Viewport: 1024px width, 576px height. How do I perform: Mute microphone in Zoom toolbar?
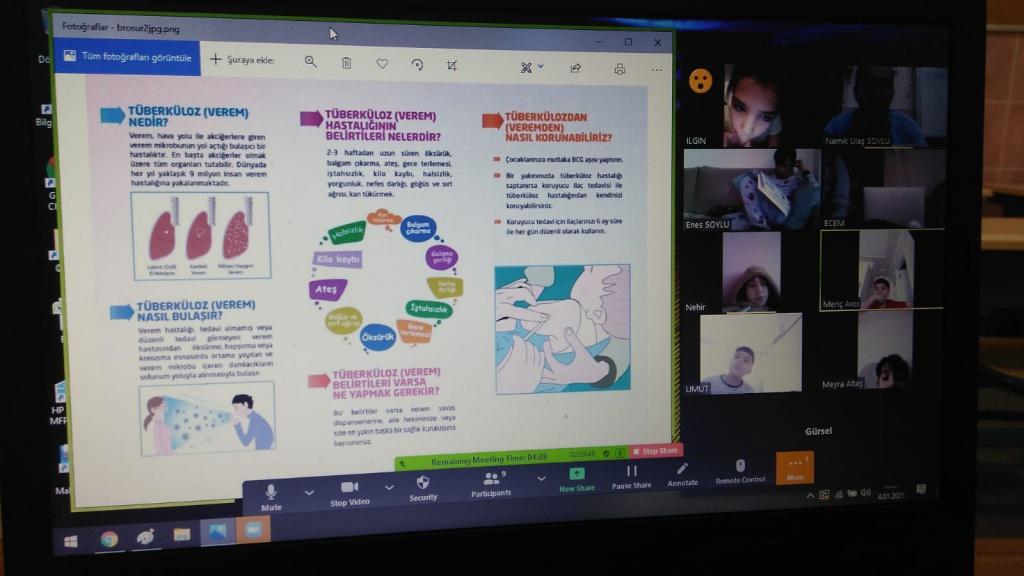pos(271,498)
